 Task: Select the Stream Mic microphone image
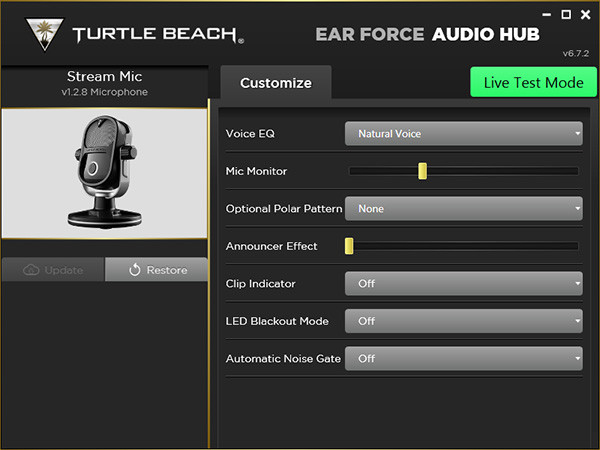click(105, 174)
